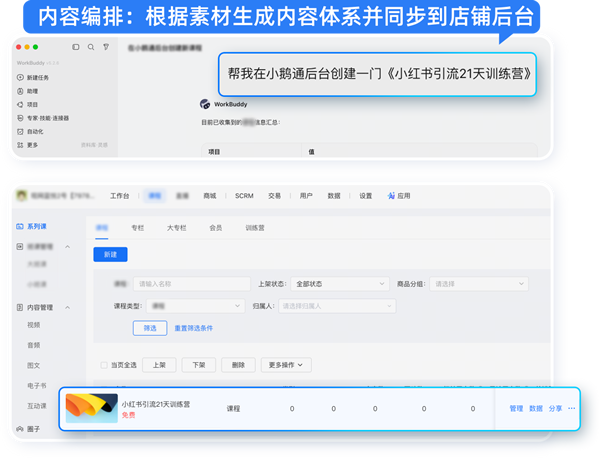Open the 商品分组 dropdown

point(479,284)
